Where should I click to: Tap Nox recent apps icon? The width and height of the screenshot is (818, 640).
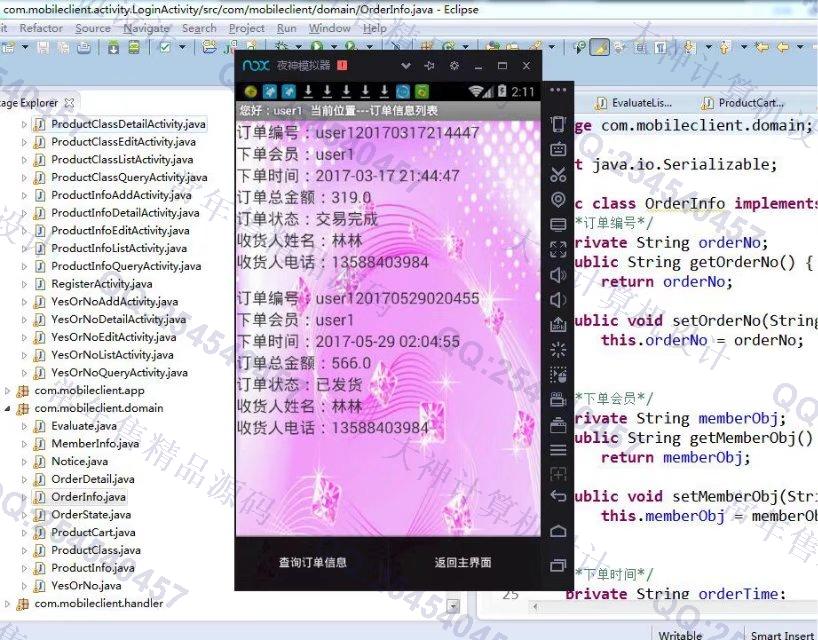coord(558,565)
